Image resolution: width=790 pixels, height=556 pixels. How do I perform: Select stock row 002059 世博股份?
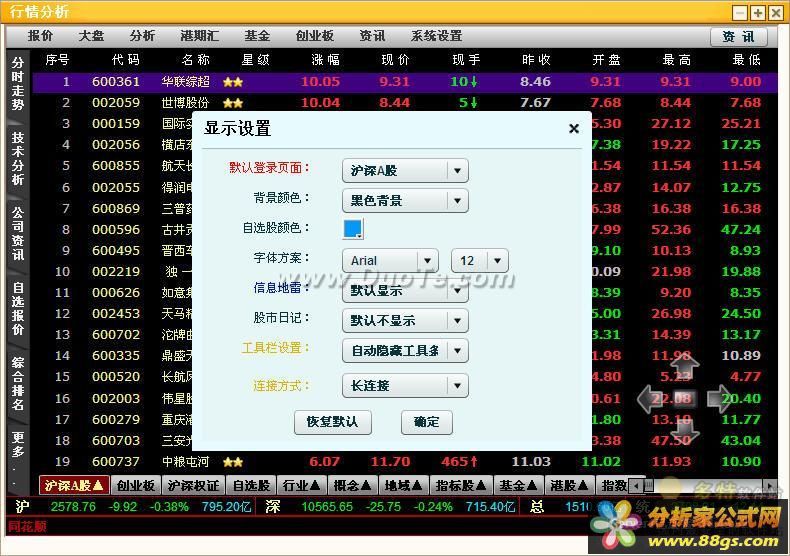tap(405, 103)
